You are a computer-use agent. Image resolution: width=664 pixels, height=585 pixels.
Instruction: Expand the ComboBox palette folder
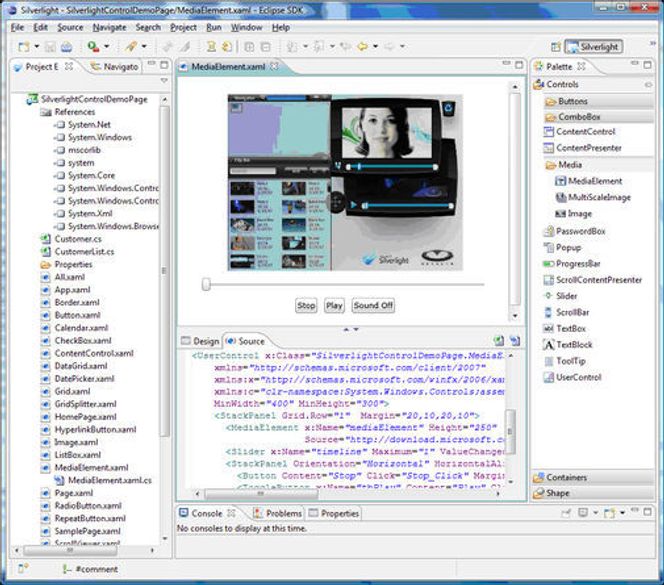tap(599, 116)
